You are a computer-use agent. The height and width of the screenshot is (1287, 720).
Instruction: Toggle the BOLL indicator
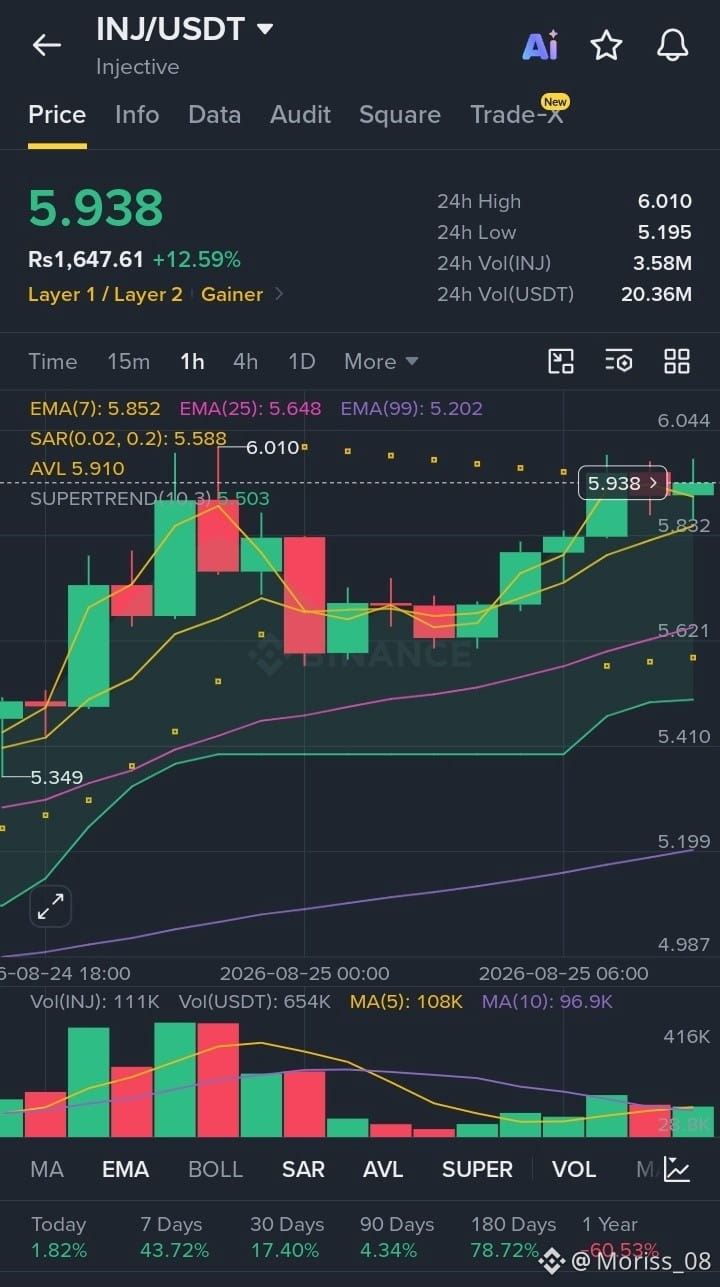point(215,1169)
